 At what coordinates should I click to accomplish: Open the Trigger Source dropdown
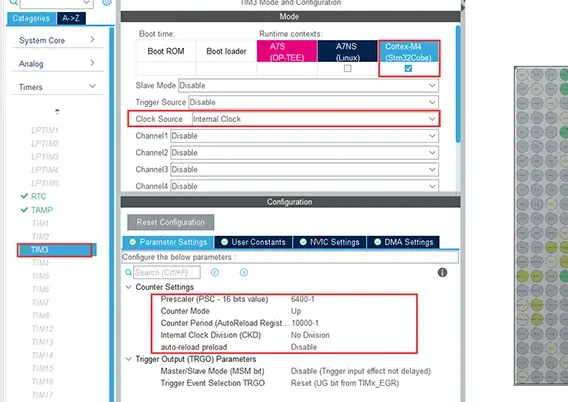[313, 102]
